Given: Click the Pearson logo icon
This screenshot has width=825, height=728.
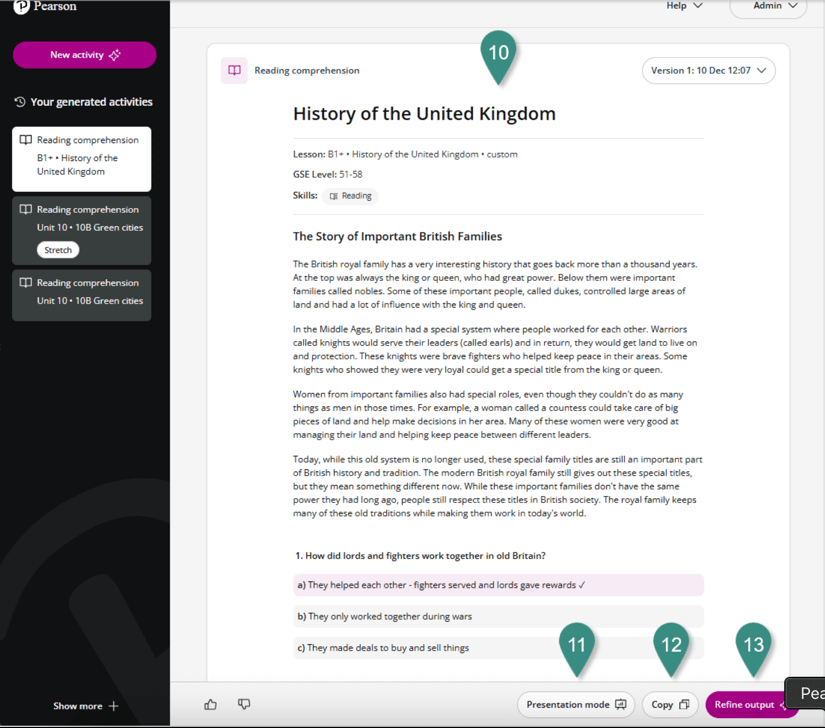Looking at the screenshot, I should (x=21, y=6).
